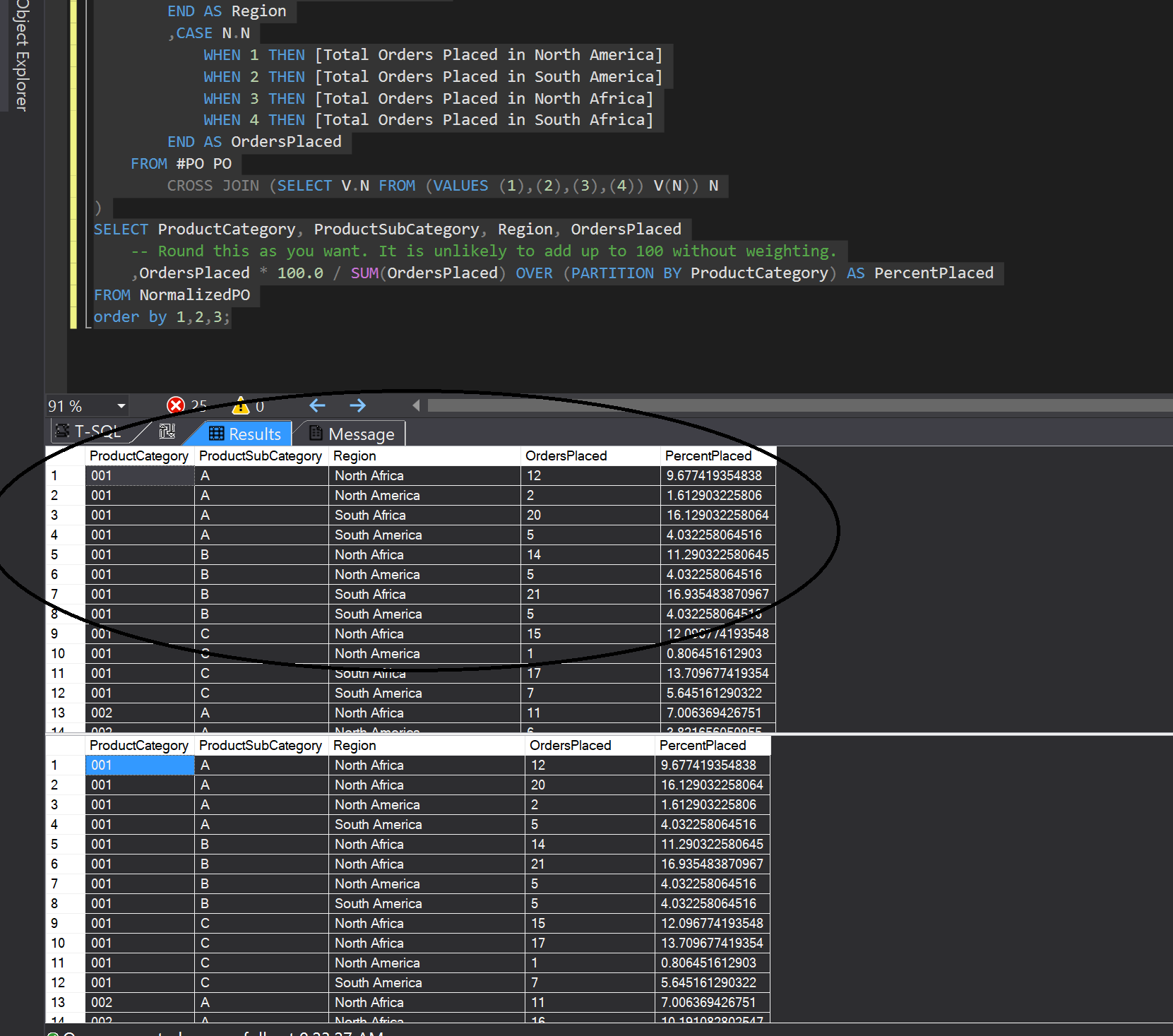Navigate forward with the right arrow
Screen dimensions: 1173x1036
tap(357, 405)
